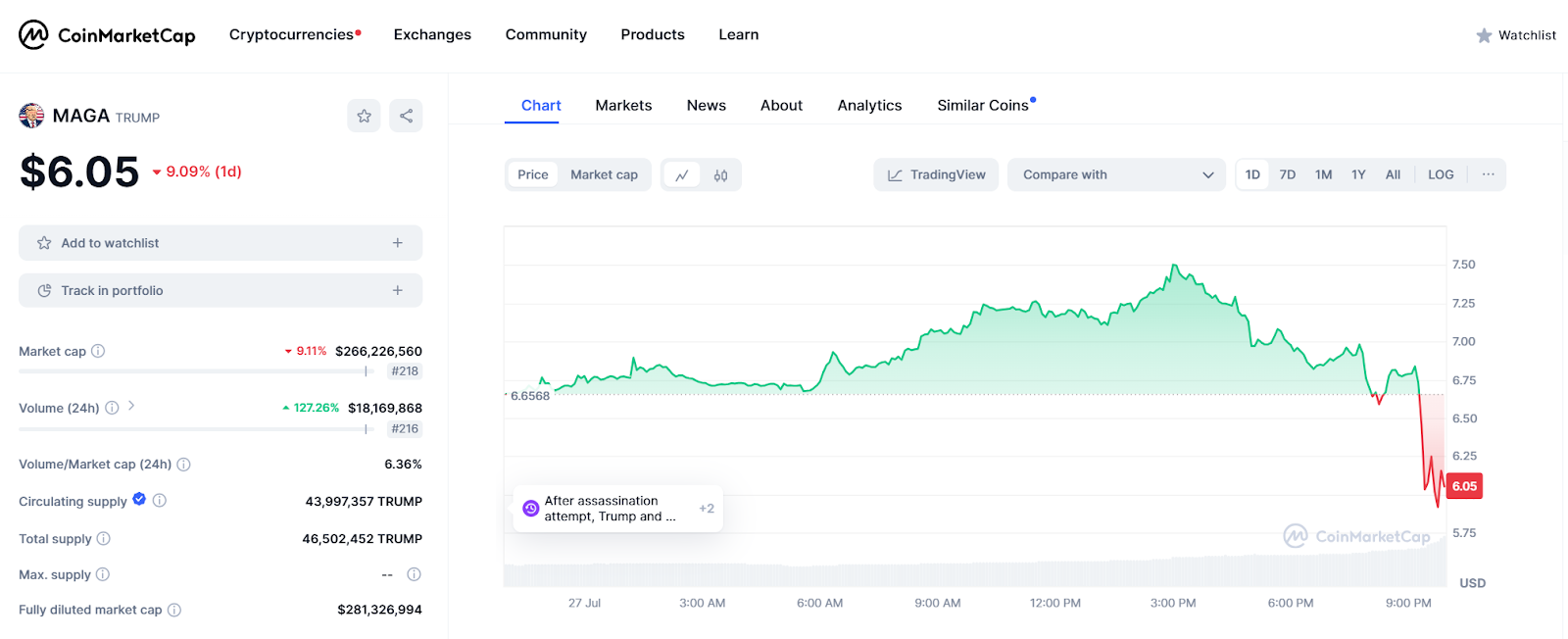Select the 1D time range
Screen dimensions: 1568x639
[x=1252, y=174]
